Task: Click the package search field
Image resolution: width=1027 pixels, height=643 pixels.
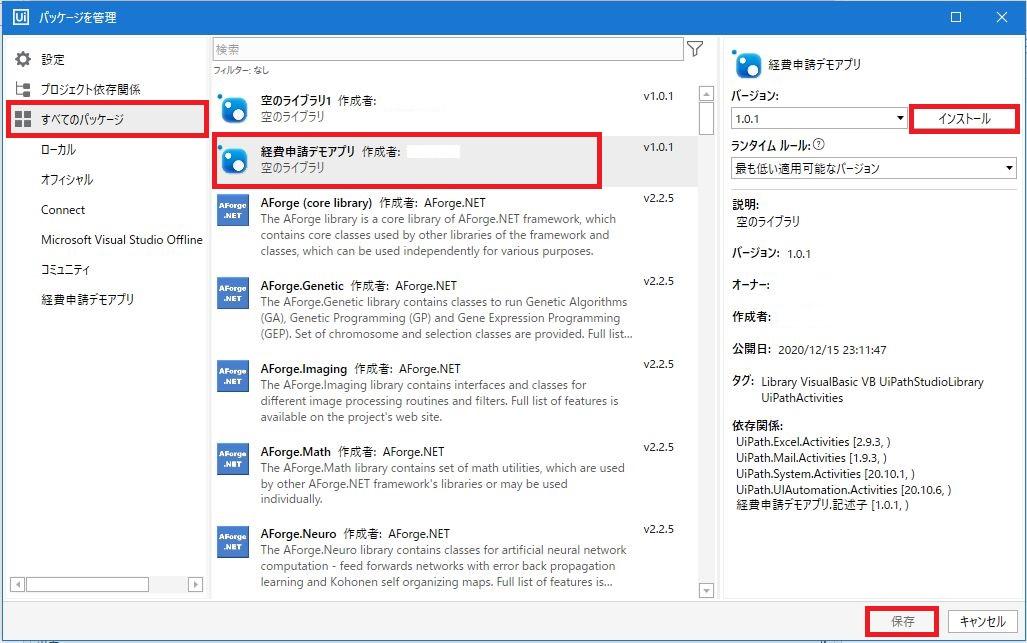Action: coord(448,49)
